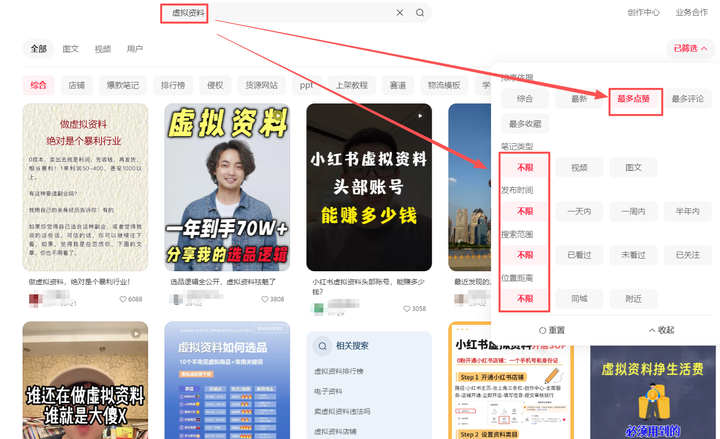Select the 货源网站 category chip
This screenshot has width=720, height=439.
(x=261, y=85)
